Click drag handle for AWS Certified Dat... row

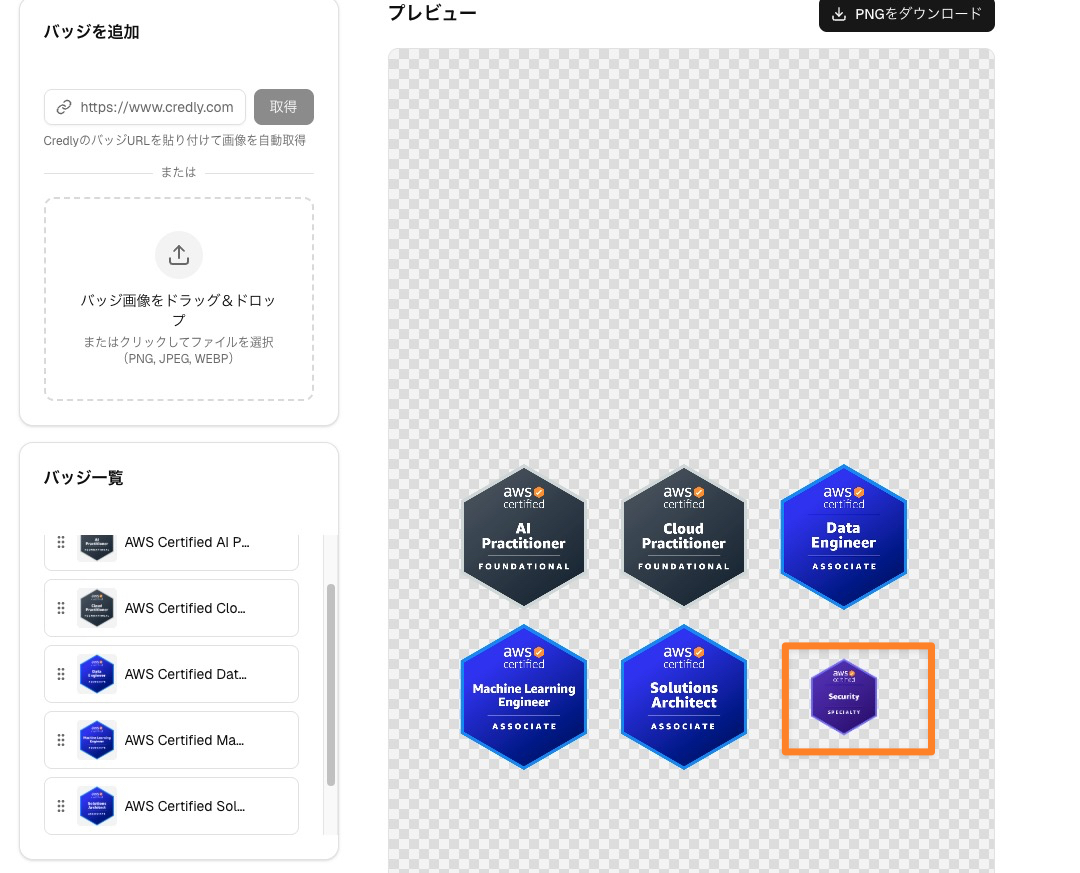tap(61, 674)
